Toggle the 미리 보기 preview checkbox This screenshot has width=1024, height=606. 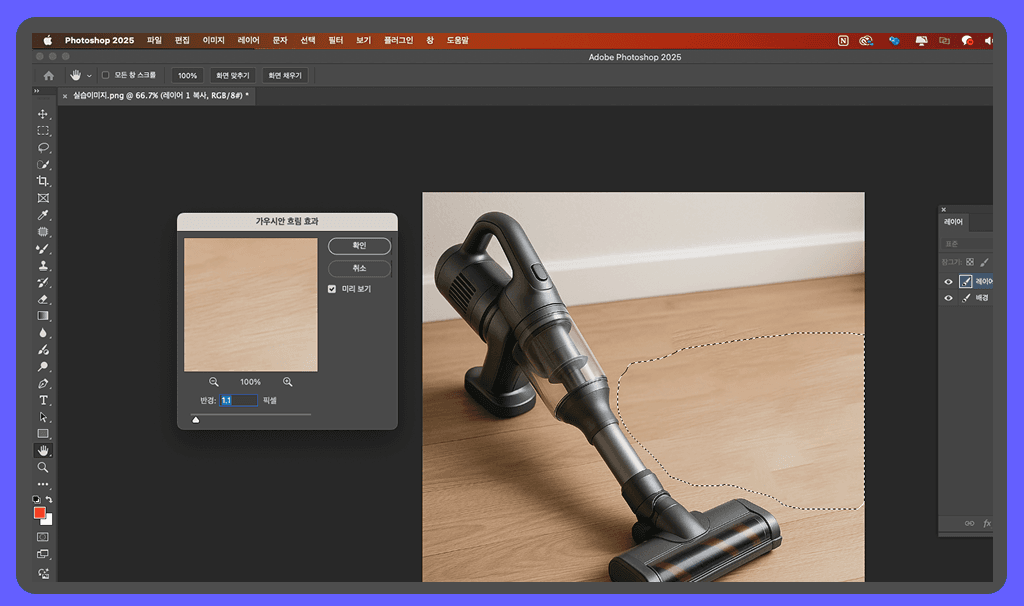coord(332,289)
